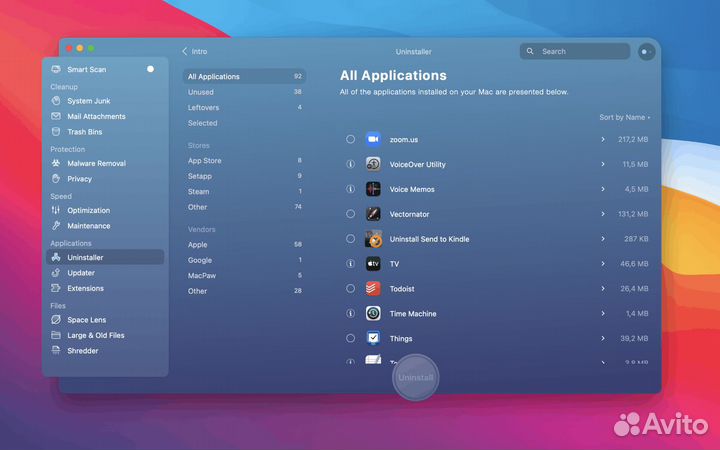Expand Uninstall Send to Kindle details chevron
The height and width of the screenshot is (450, 720).
pyautogui.click(x=603, y=239)
